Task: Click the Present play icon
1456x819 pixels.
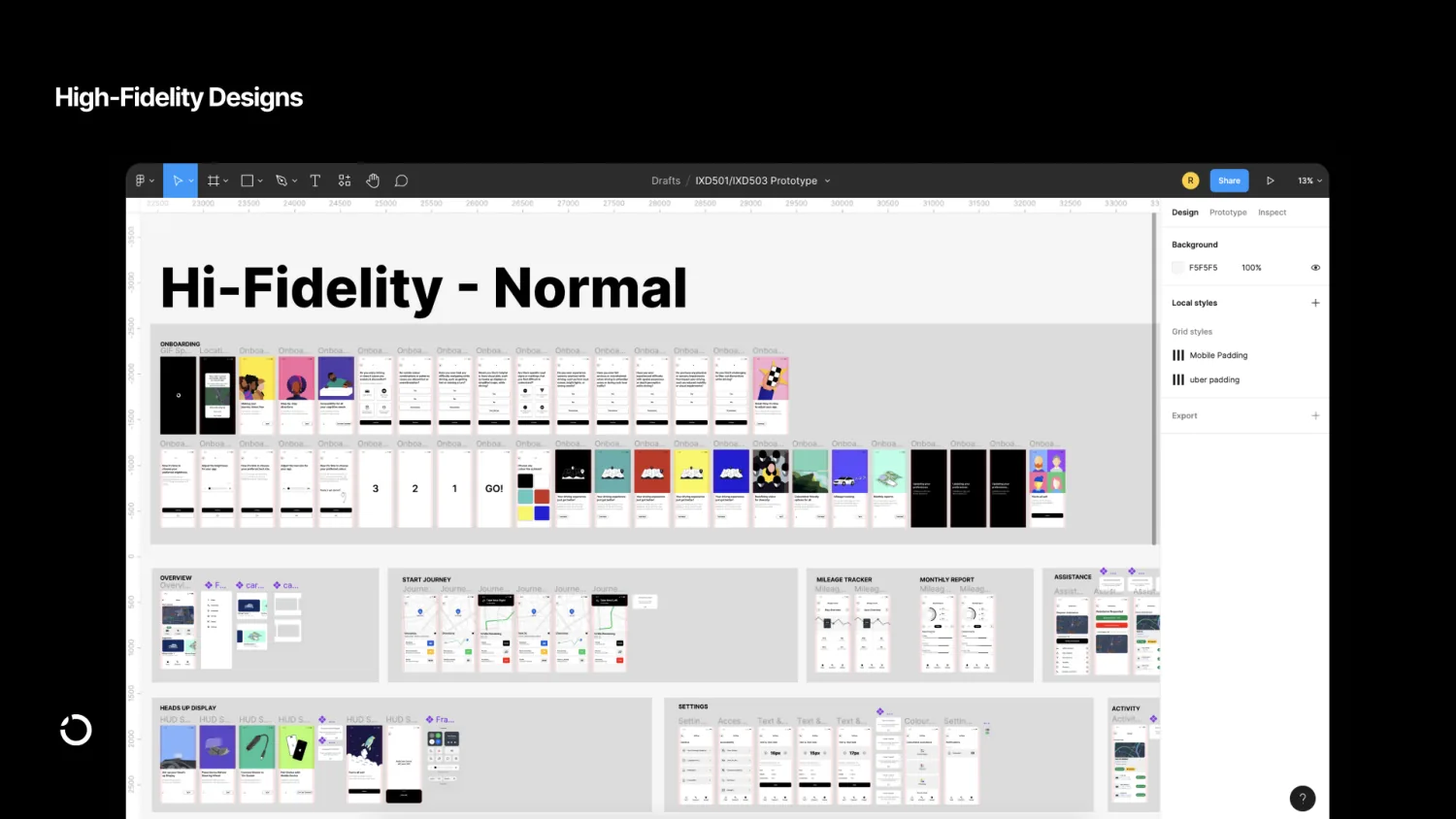Action: click(1270, 180)
